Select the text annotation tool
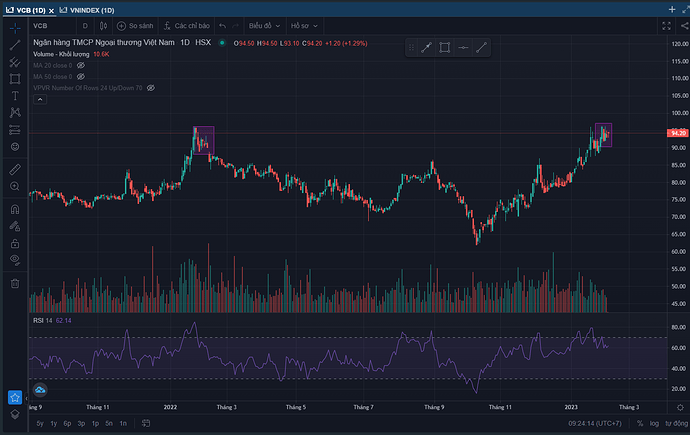Image resolution: width=690 pixels, height=435 pixels. 14,96
